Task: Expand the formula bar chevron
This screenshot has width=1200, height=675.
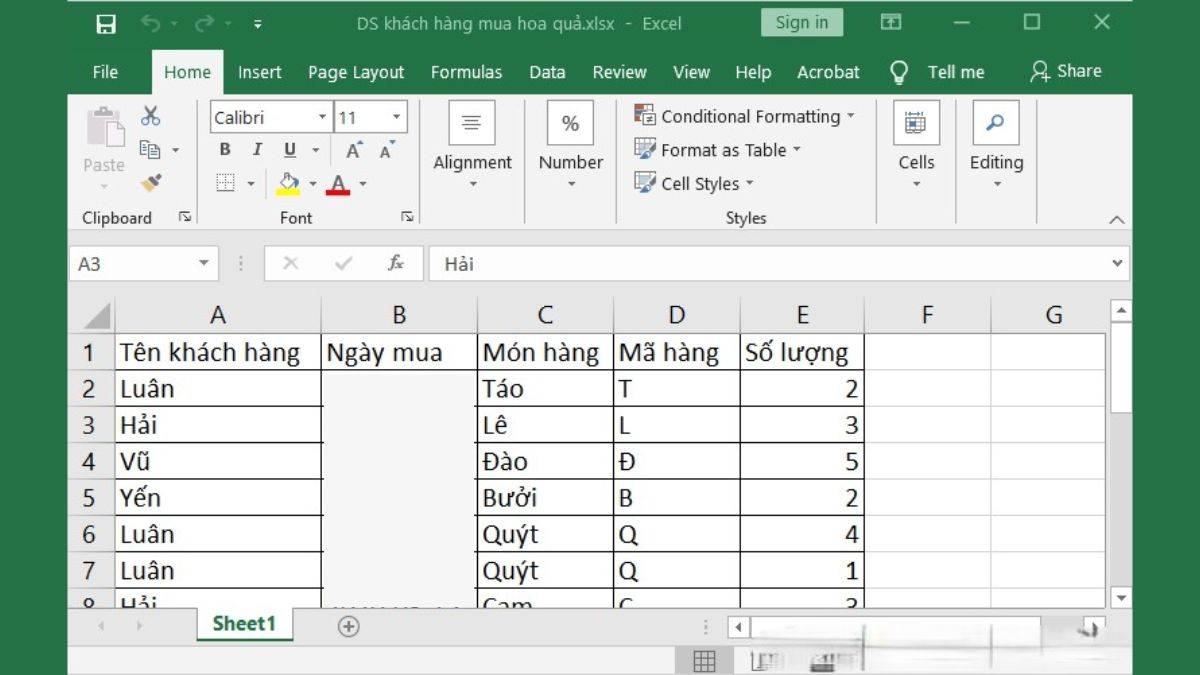Action: coord(1117,264)
